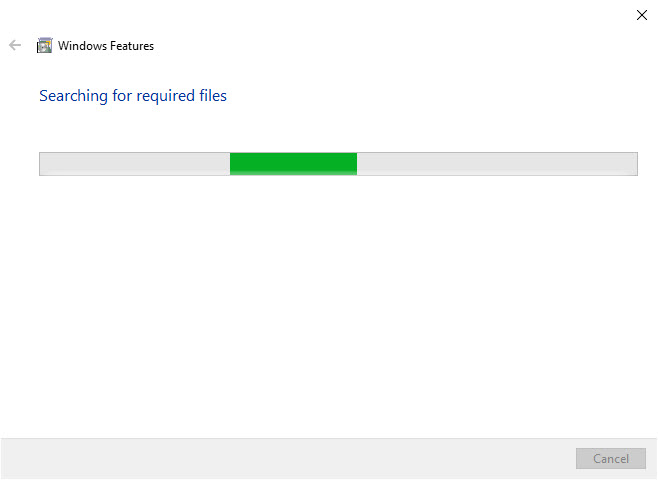Select the word Searching in the heading
Viewport: 658px width, 480px height.
pos(73,96)
